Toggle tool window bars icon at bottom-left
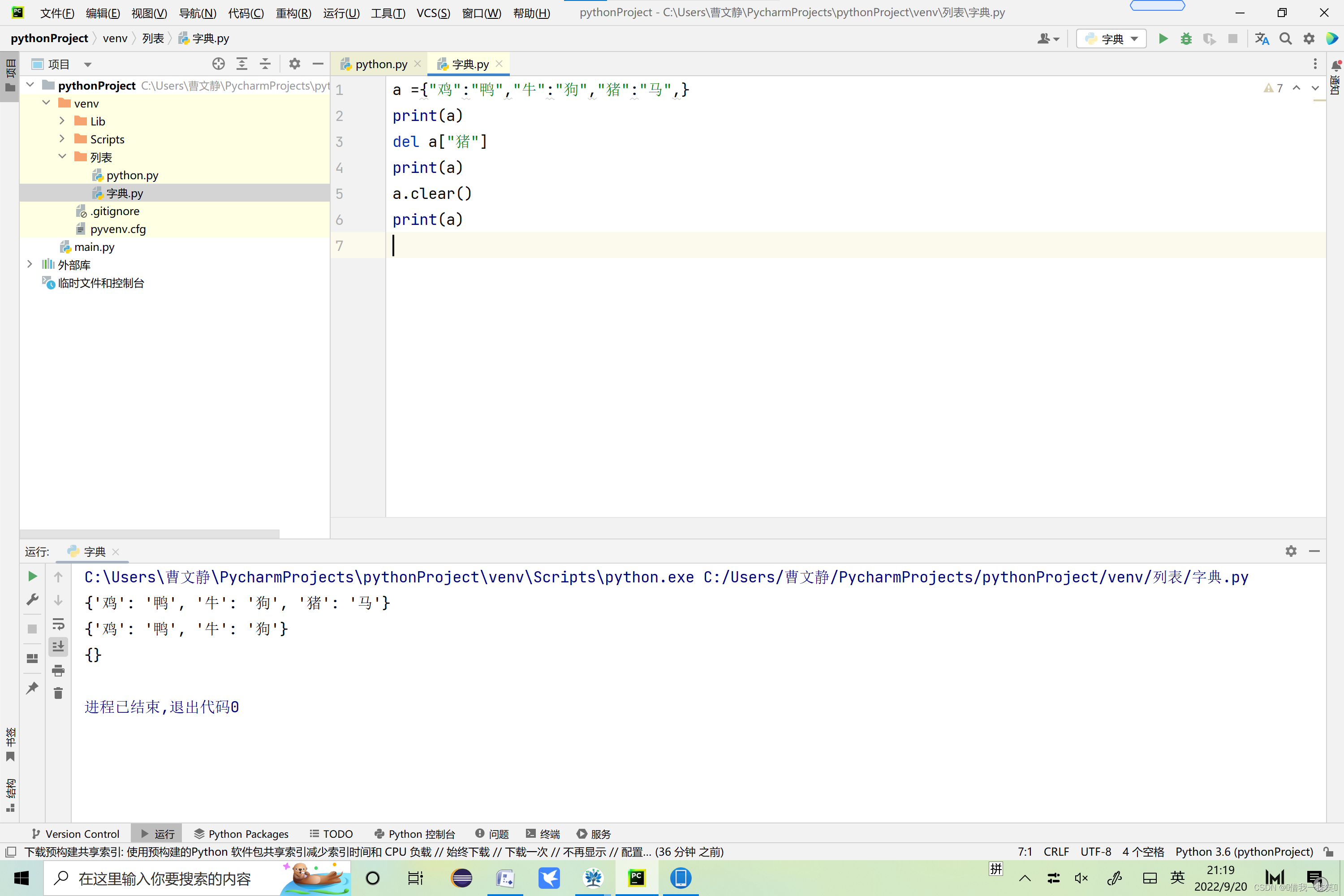 coord(10,852)
